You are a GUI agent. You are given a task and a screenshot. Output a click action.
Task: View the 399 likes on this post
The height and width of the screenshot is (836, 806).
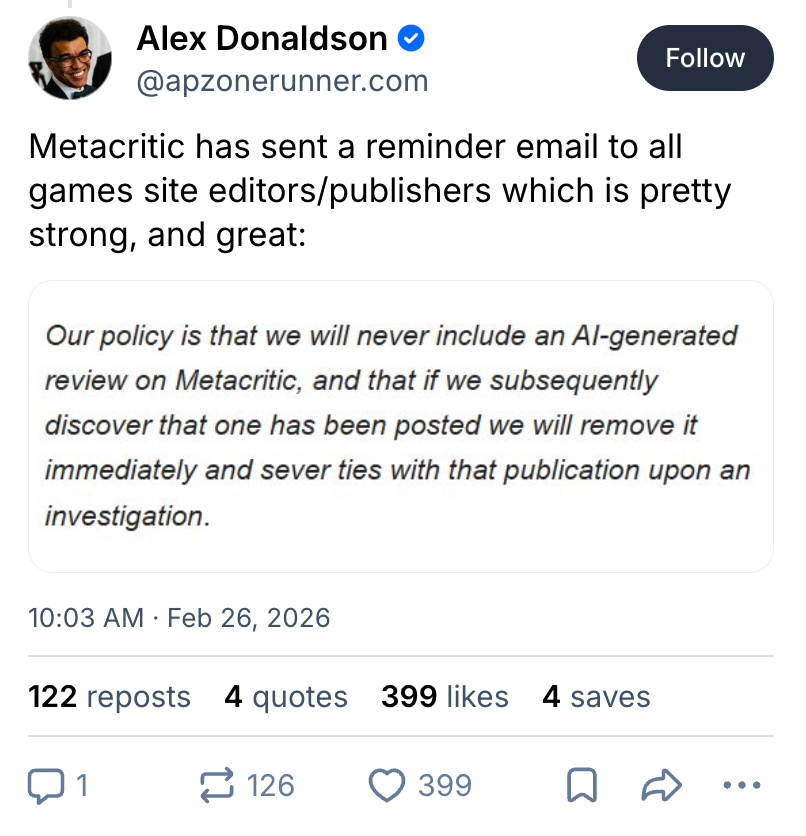(444, 697)
